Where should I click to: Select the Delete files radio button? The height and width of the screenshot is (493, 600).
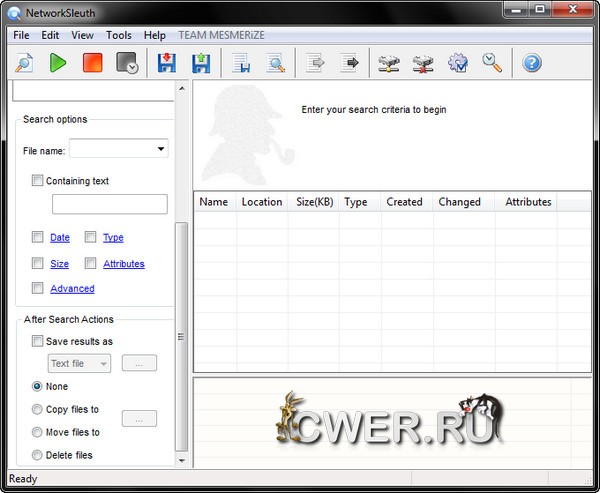point(38,455)
